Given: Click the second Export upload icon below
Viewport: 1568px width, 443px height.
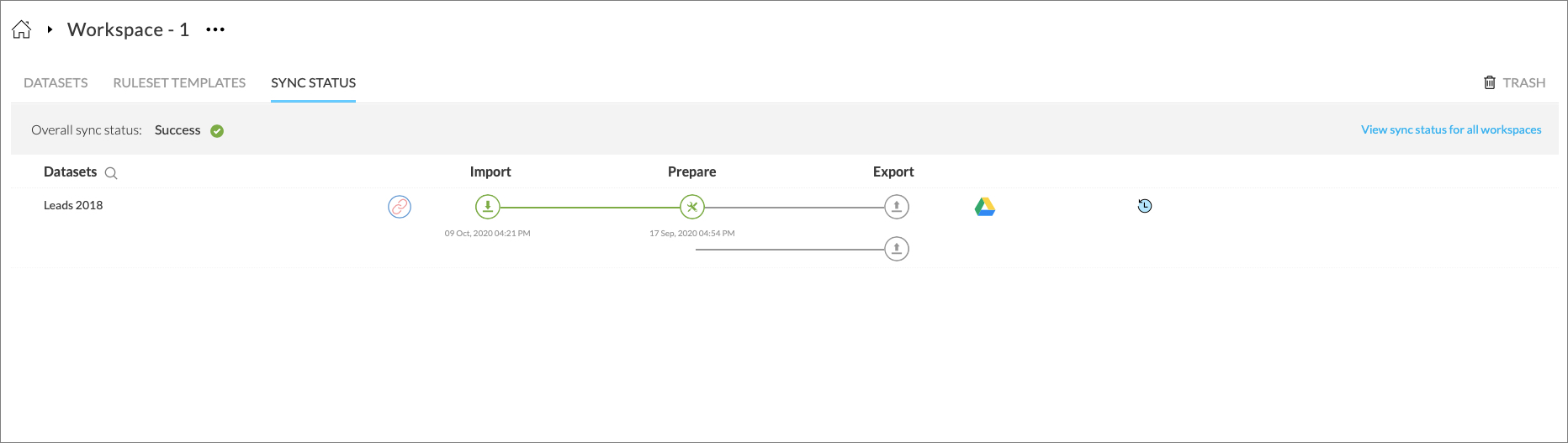Looking at the screenshot, I should click(897, 249).
